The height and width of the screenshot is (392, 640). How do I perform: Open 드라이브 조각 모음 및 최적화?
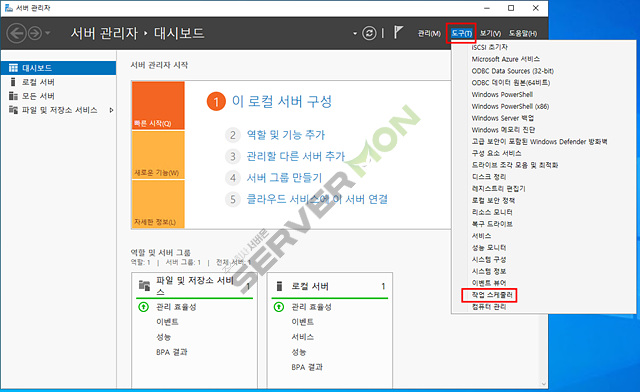[515, 165]
